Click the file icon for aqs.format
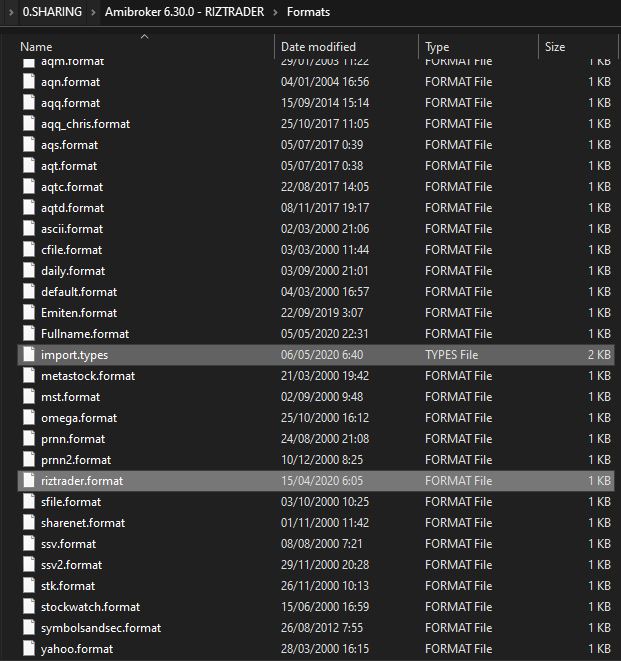621x661 pixels. (29, 145)
